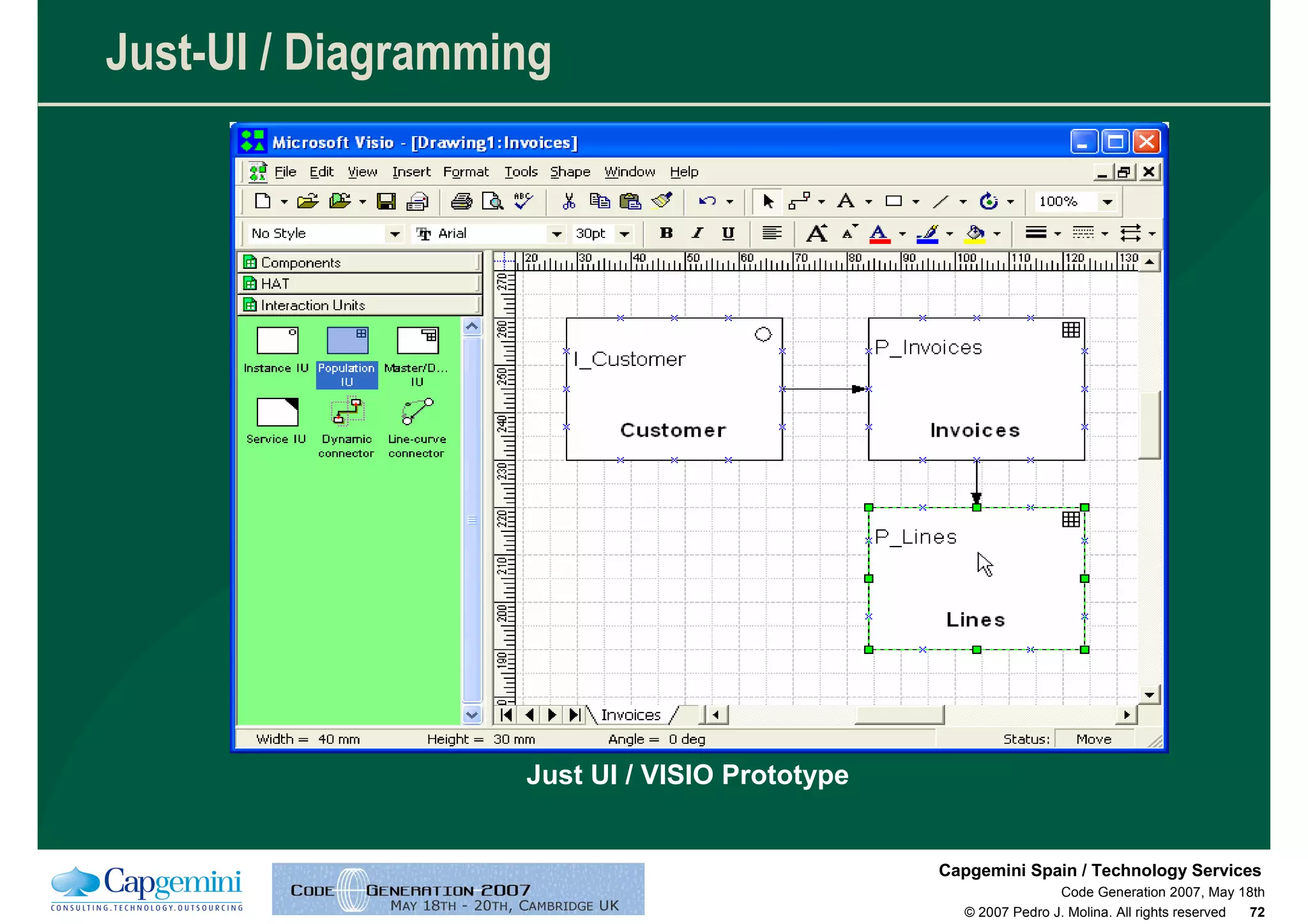The width and height of the screenshot is (1308, 924).
Task: Click the Line Color swatch
Action: tap(927, 234)
